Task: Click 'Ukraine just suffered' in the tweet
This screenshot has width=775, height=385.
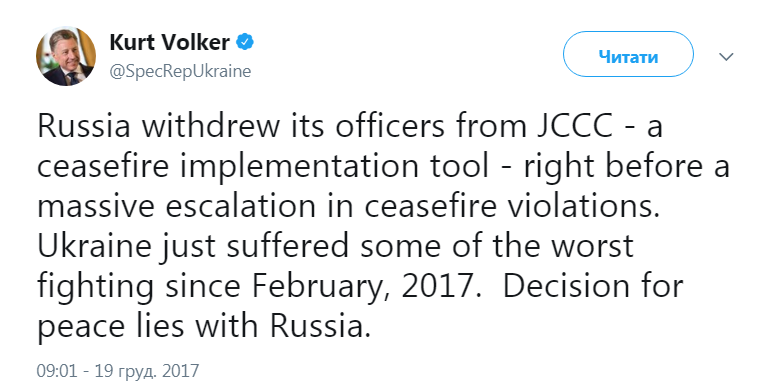Action: [x=195, y=248]
